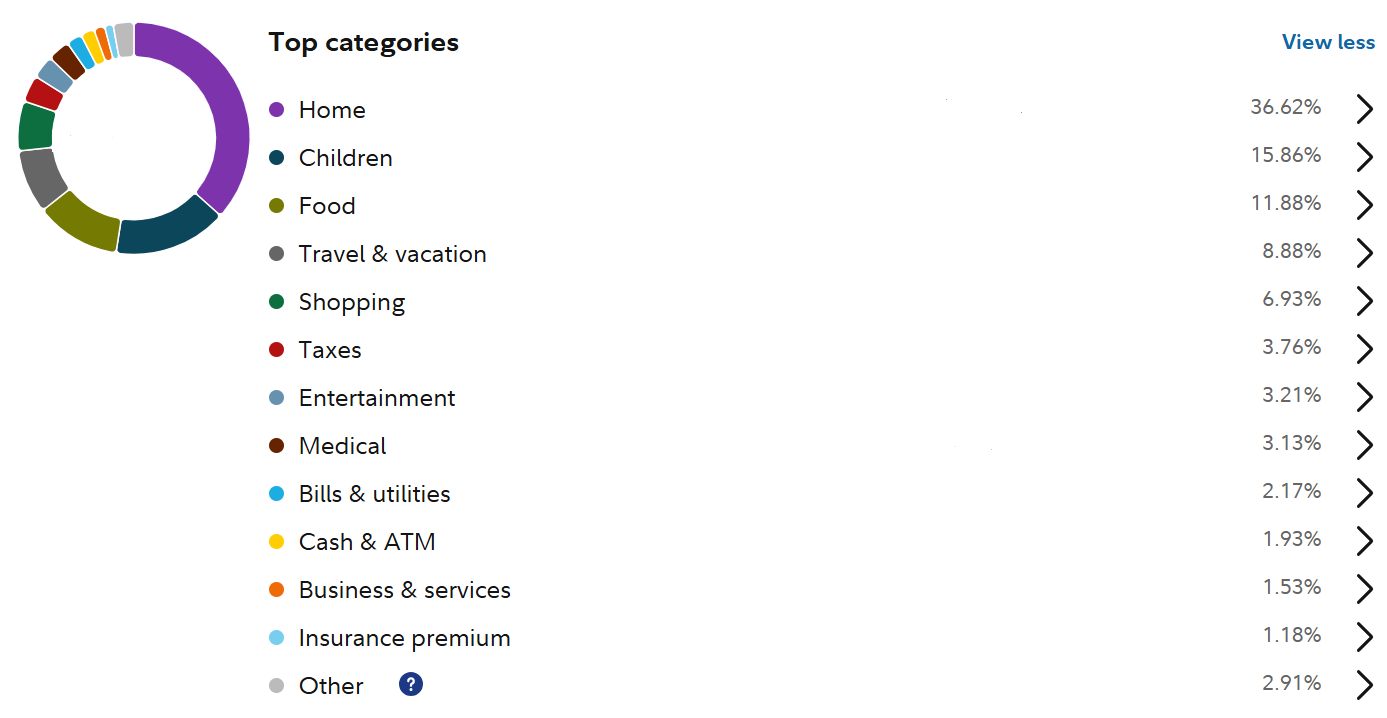Click the purple Home legend dot
The height and width of the screenshot is (718, 1387).
click(277, 110)
